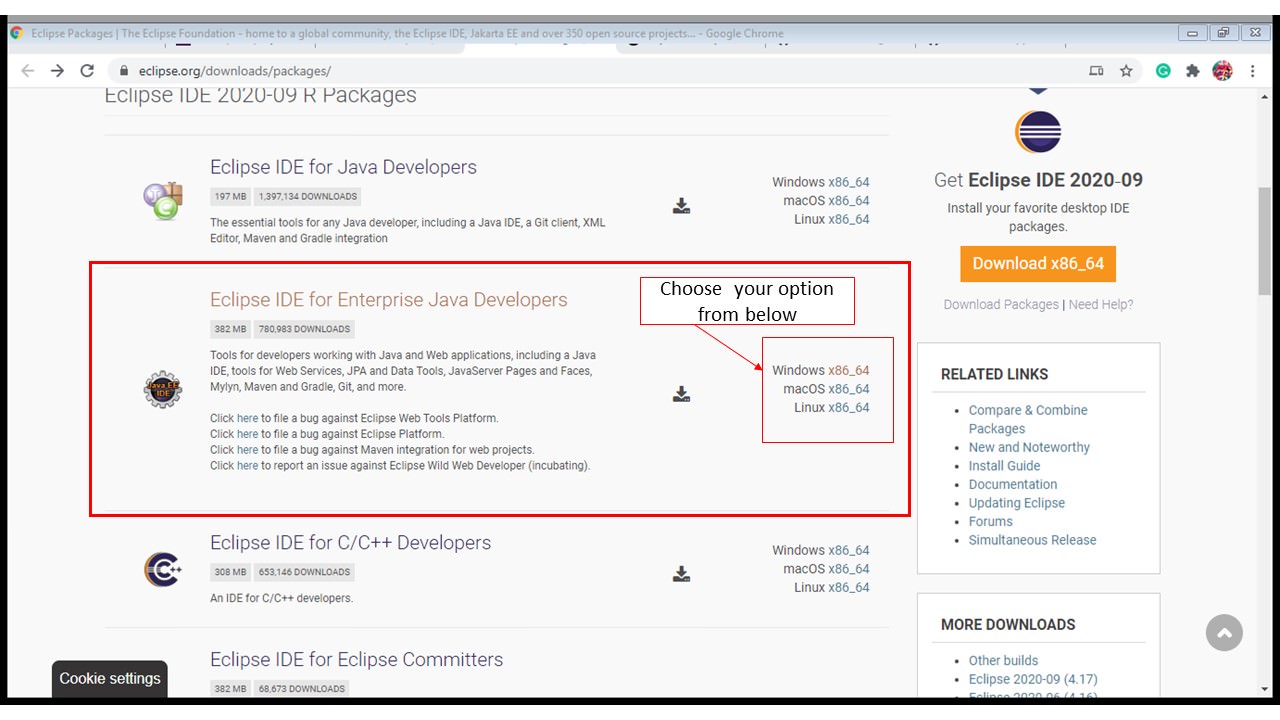Viewport: 1280px width, 720px height.
Task: Click the page vertical scrollbar thumb
Action: point(1265,242)
